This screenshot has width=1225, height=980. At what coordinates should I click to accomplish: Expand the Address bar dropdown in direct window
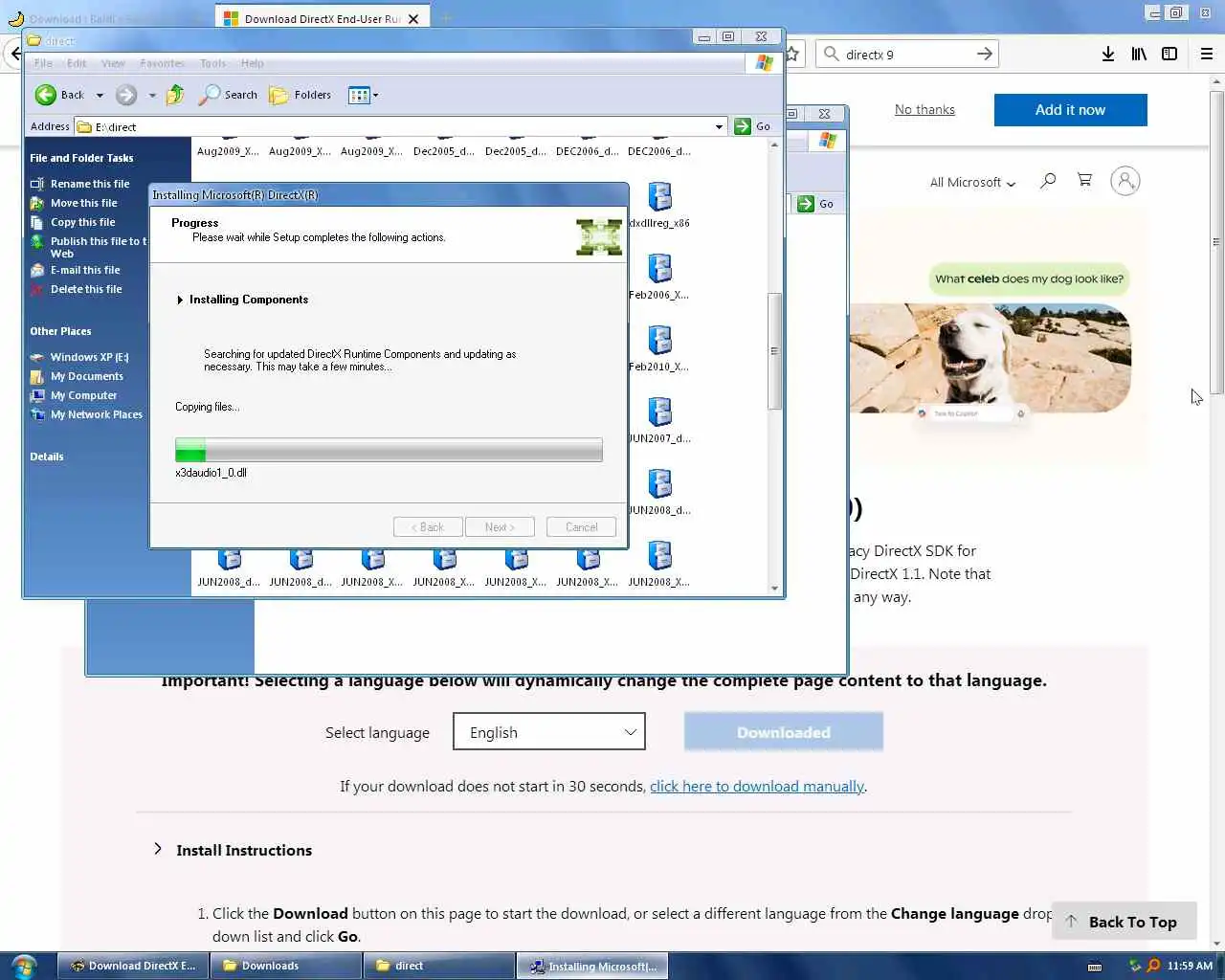(x=719, y=126)
